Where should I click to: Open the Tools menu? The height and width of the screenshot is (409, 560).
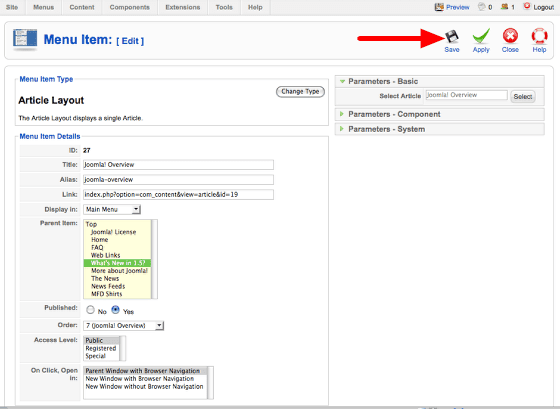coord(224,7)
